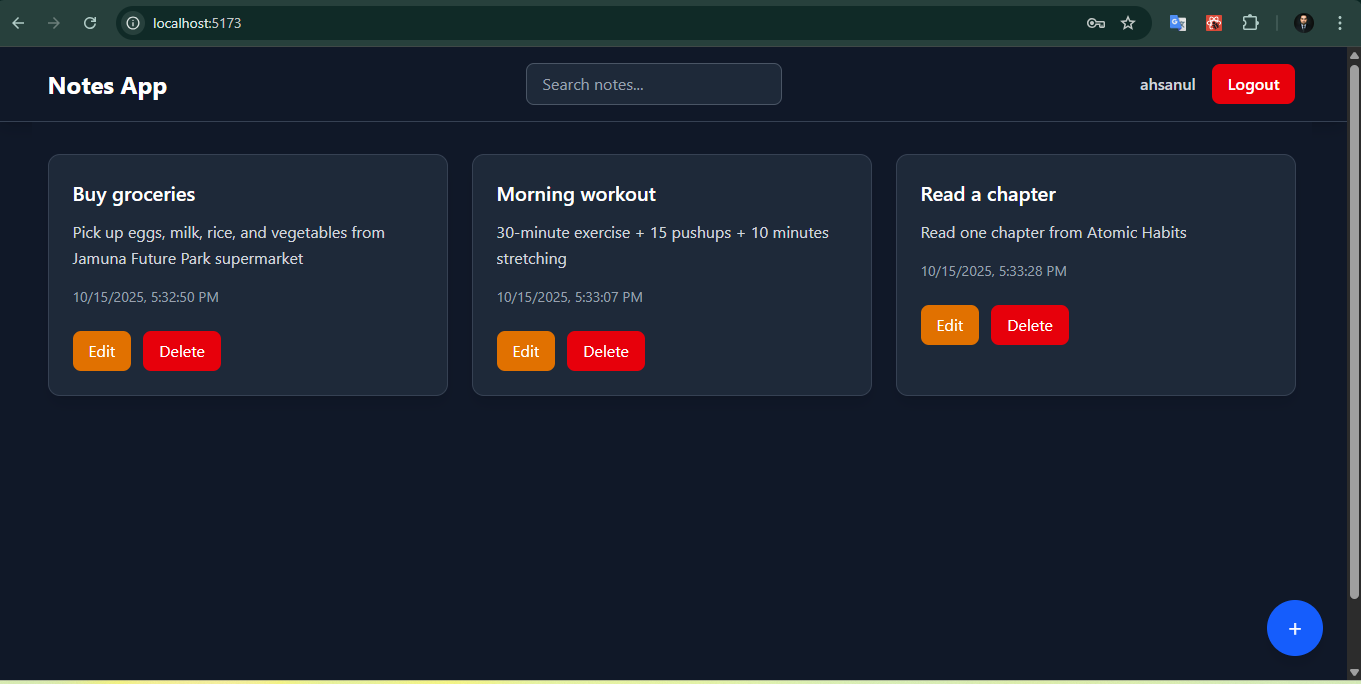Viewport: 1361px width, 684px height.
Task: Edit the Read a chapter note
Action: pyautogui.click(x=950, y=325)
